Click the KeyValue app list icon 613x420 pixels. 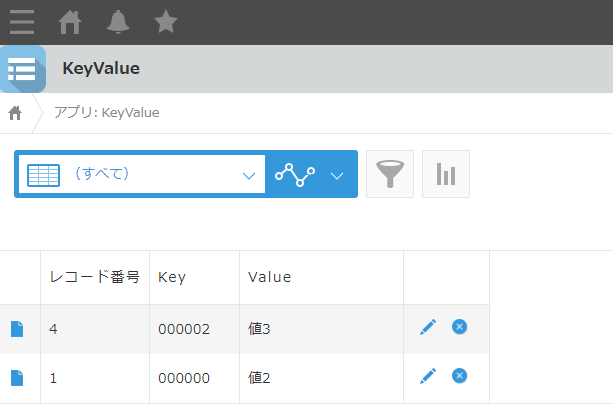click(x=22, y=69)
